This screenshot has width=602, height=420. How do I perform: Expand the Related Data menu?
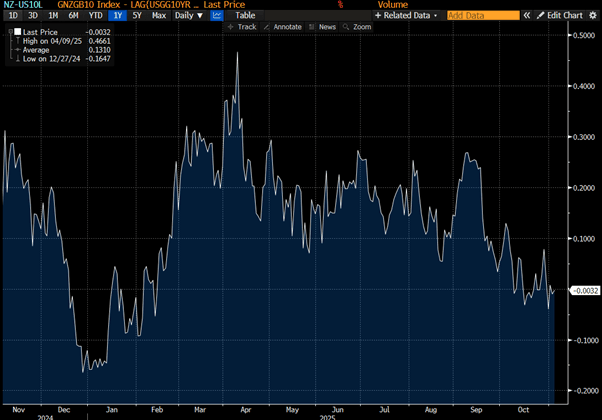408,16
